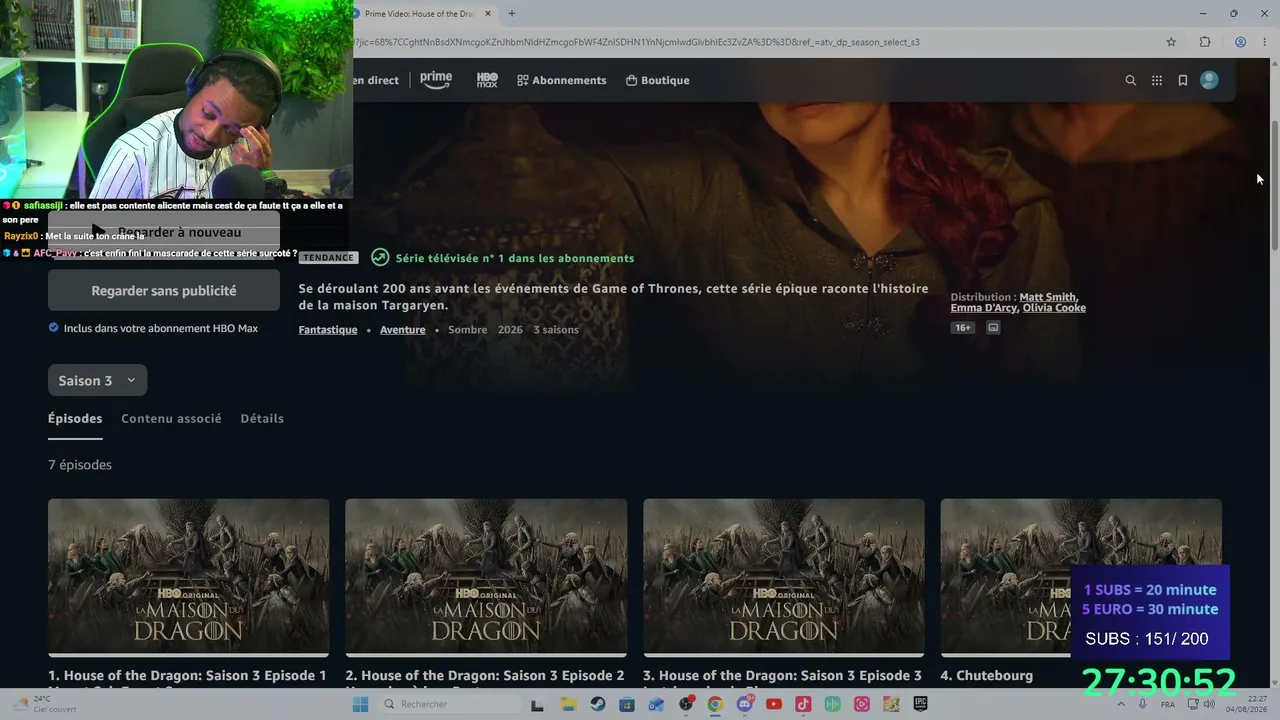
Task: Click the Regarder sans publicité button
Action: coord(164,291)
